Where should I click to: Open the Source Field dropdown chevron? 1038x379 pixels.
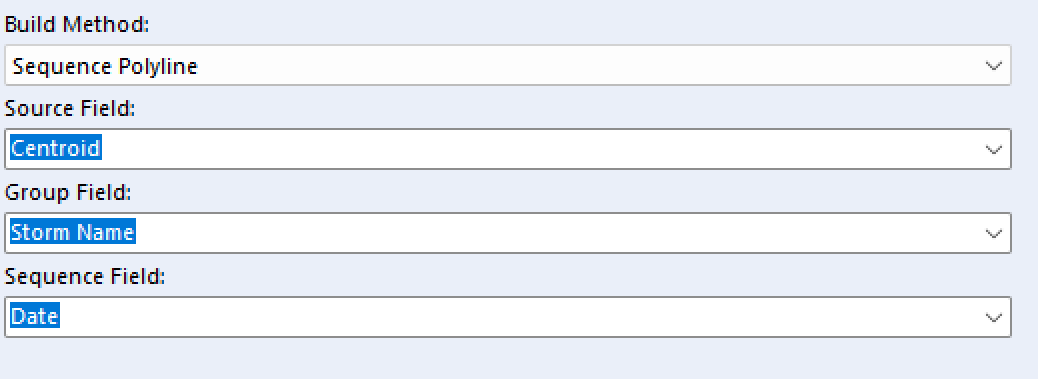click(993, 149)
